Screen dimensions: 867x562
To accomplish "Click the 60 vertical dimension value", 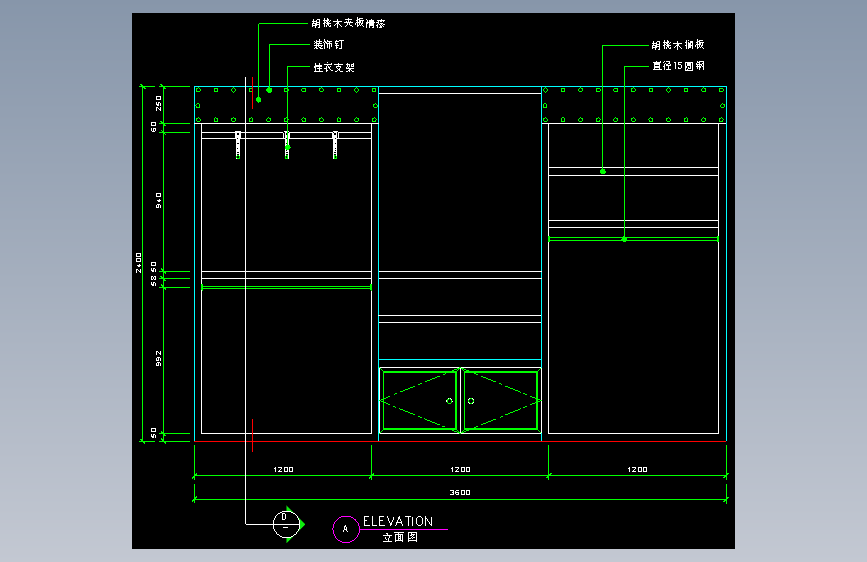I will 154,127.
